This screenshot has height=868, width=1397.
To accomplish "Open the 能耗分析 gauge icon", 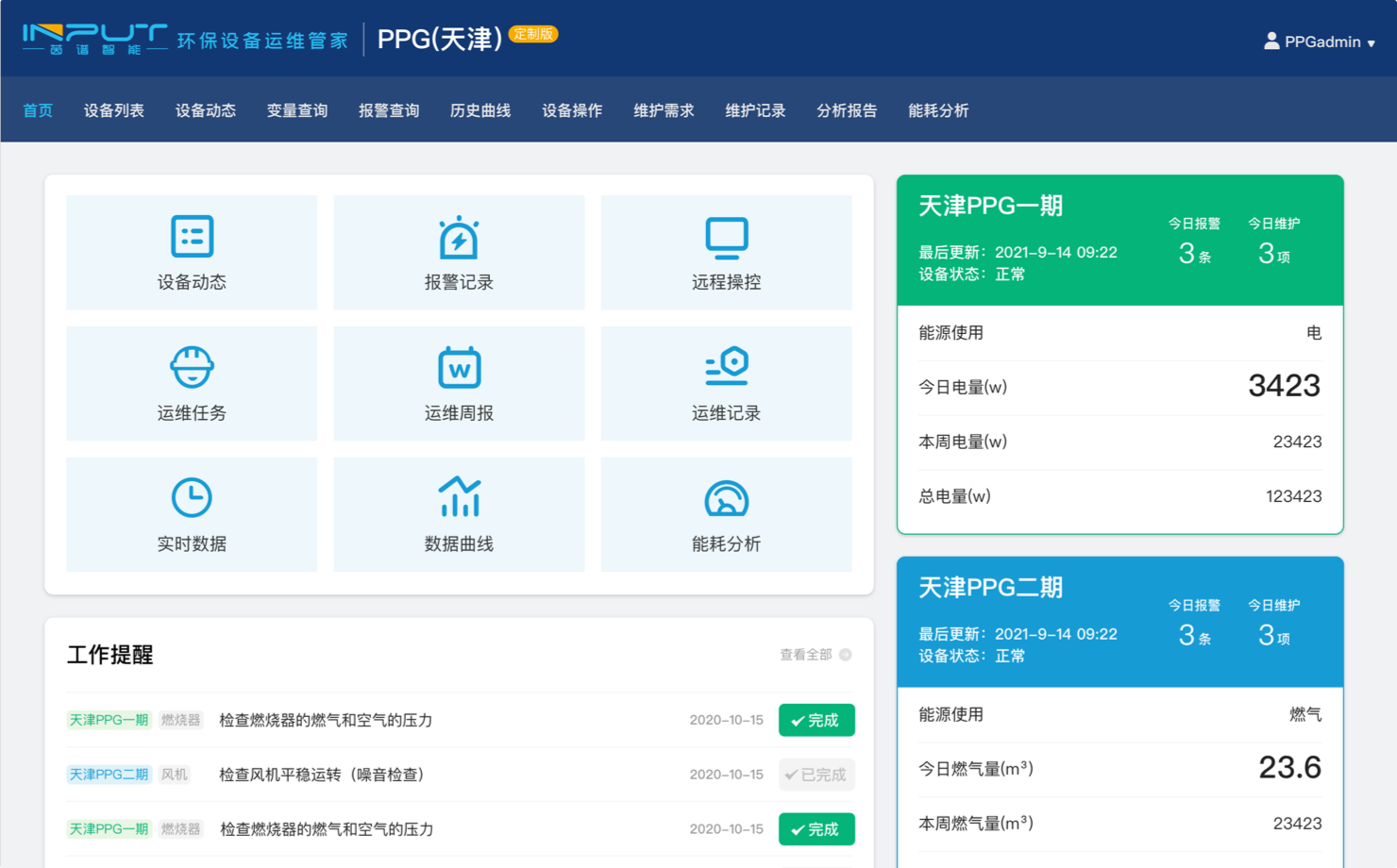I will pos(726,498).
